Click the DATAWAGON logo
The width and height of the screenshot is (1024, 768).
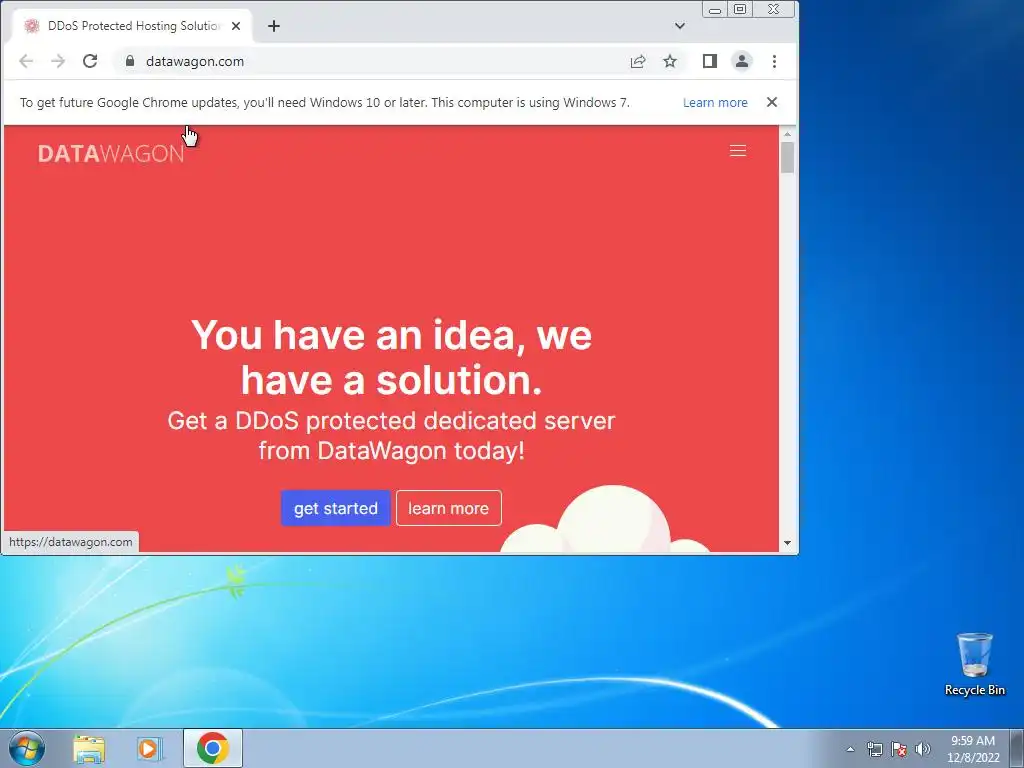coord(111,153)
